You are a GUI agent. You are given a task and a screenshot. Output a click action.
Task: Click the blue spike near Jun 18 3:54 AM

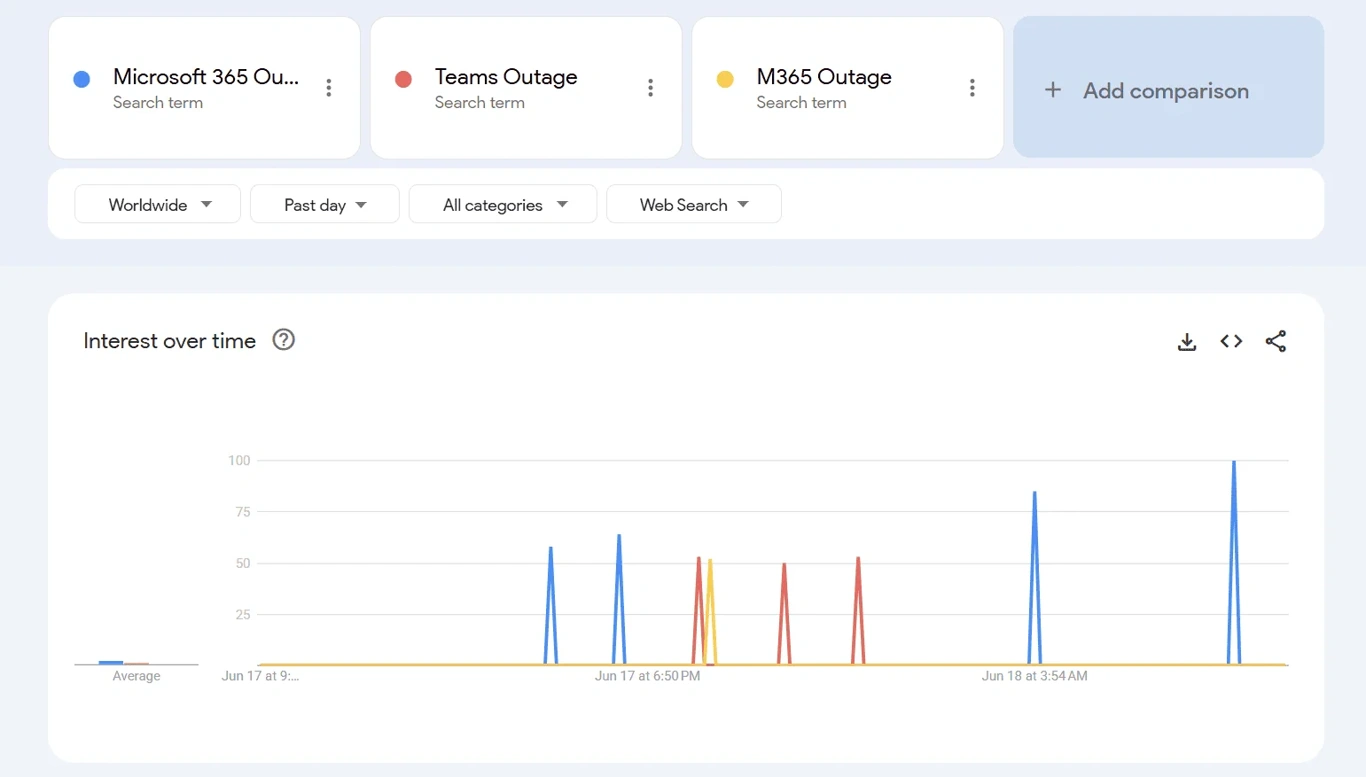(x=1034, y=578)
